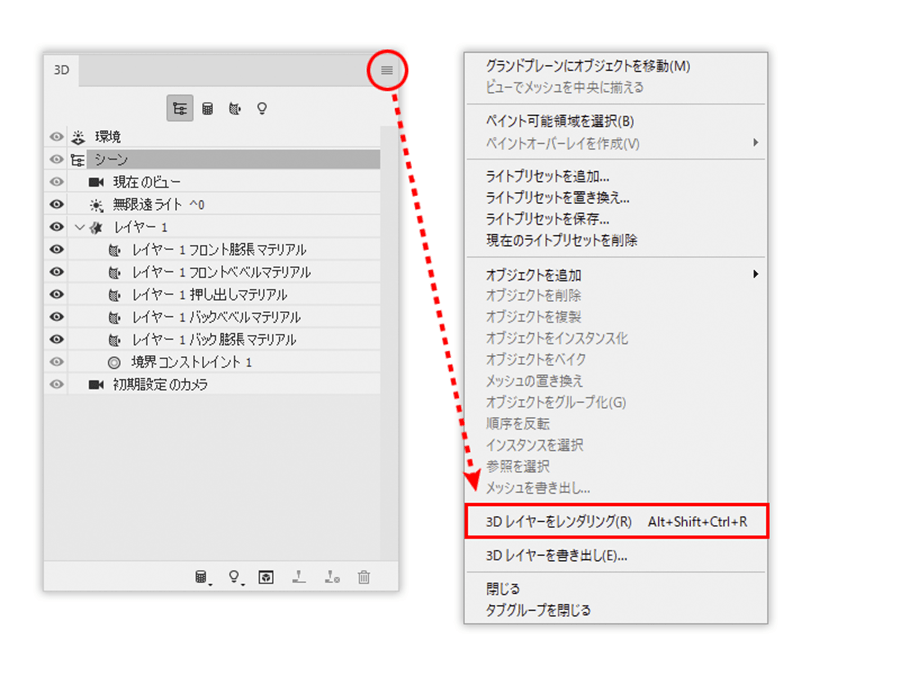Click the move to ground plane icon
Image resolution: width=900 pixels, height=675 pixels.
coord(298,577)
